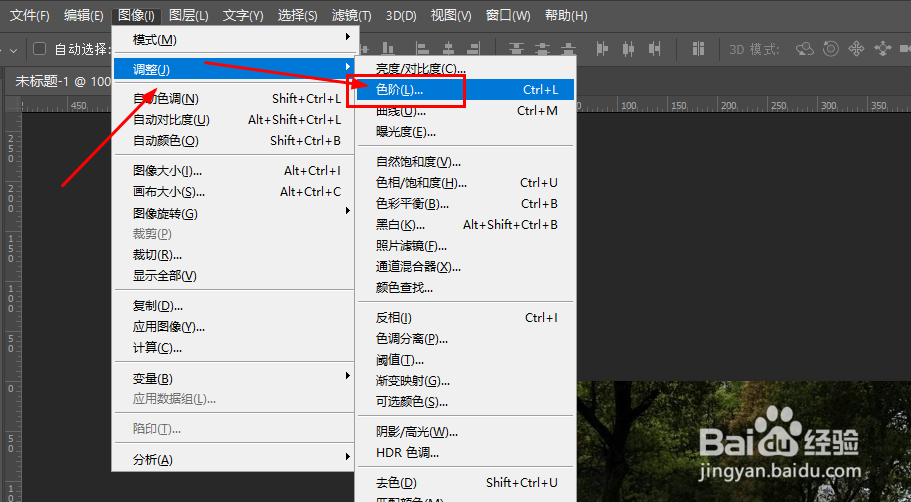Open the 视图(V) menu
The height and width of the screenshot is (502, 911).
pos(451,16)
